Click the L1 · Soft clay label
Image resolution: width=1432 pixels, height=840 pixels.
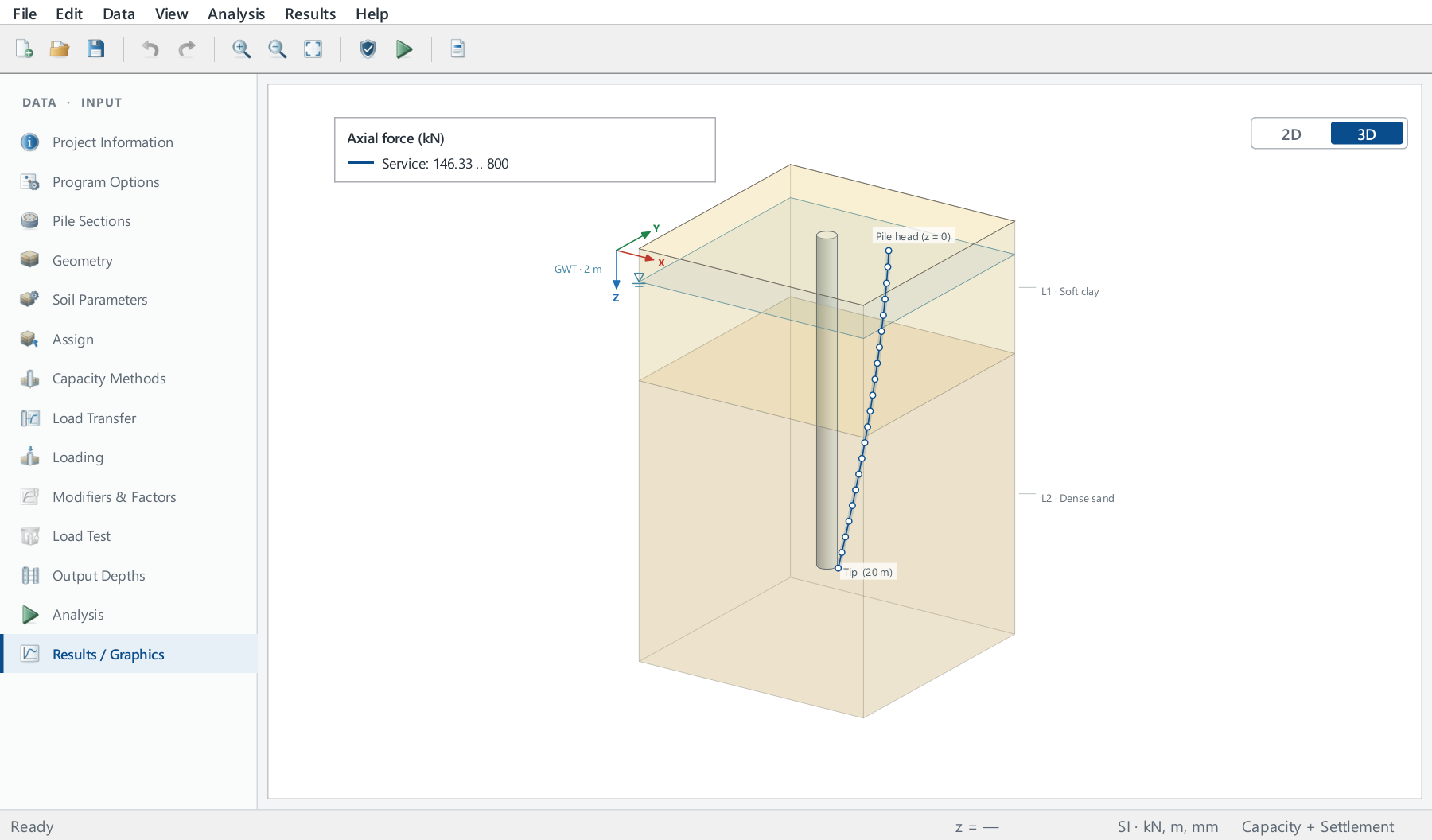tap(1070, 292)
